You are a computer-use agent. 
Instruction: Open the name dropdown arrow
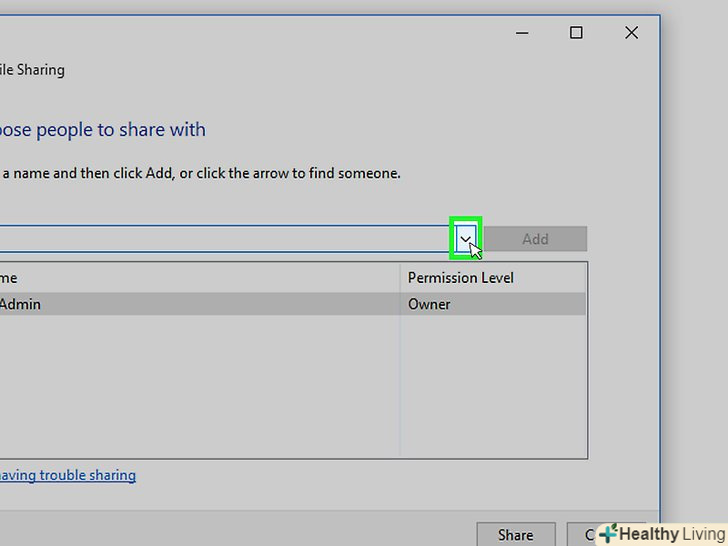(465, 239)
